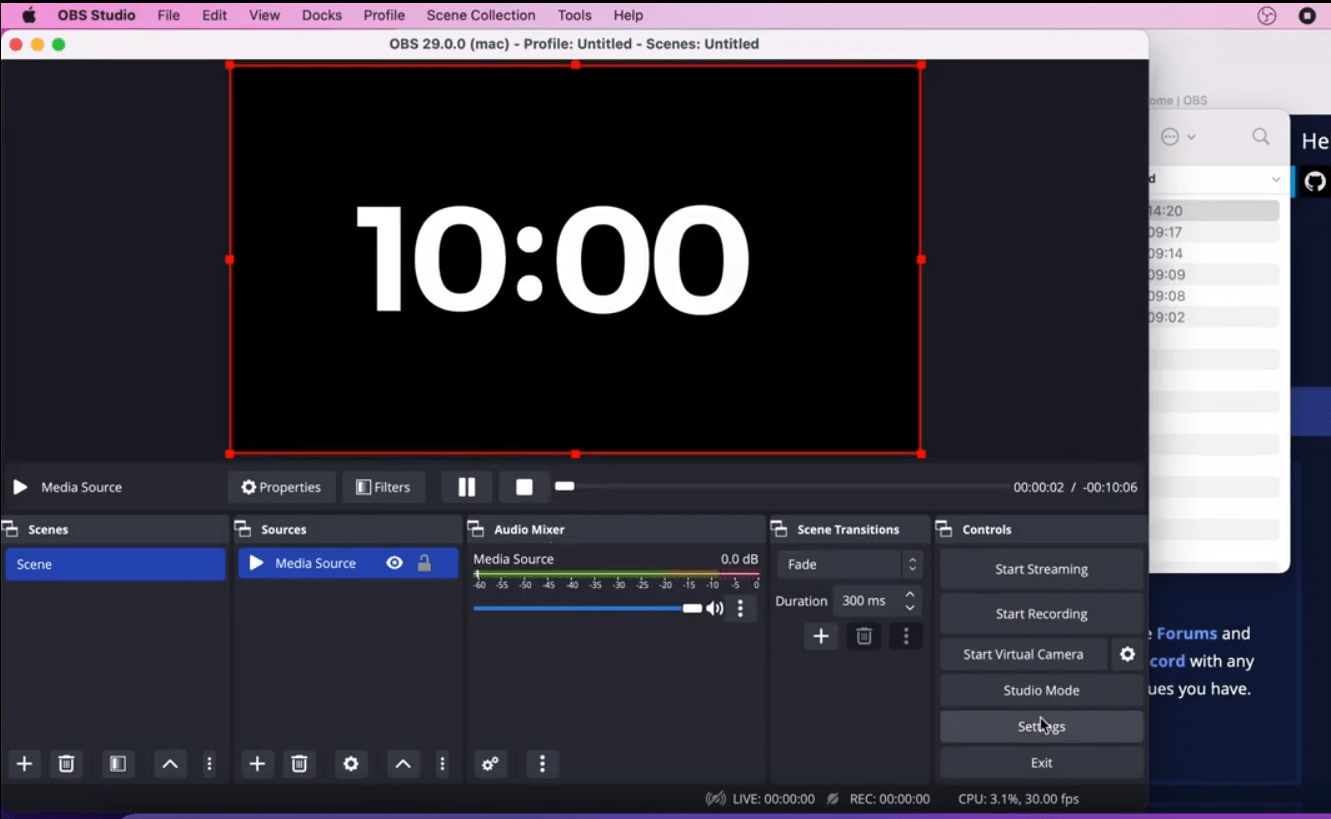Image resolution: width=1331 pixels, height=819 pixels.
Task: Toggle the lock on Media Source
Action: coord(424,563)
